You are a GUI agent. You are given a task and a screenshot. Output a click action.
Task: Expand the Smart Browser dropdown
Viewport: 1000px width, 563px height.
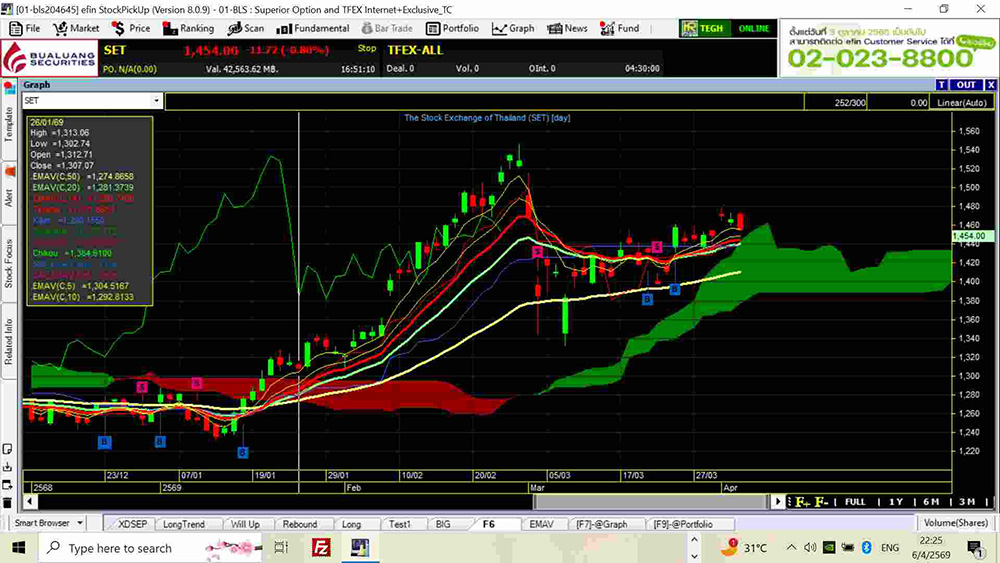(93, 523)
